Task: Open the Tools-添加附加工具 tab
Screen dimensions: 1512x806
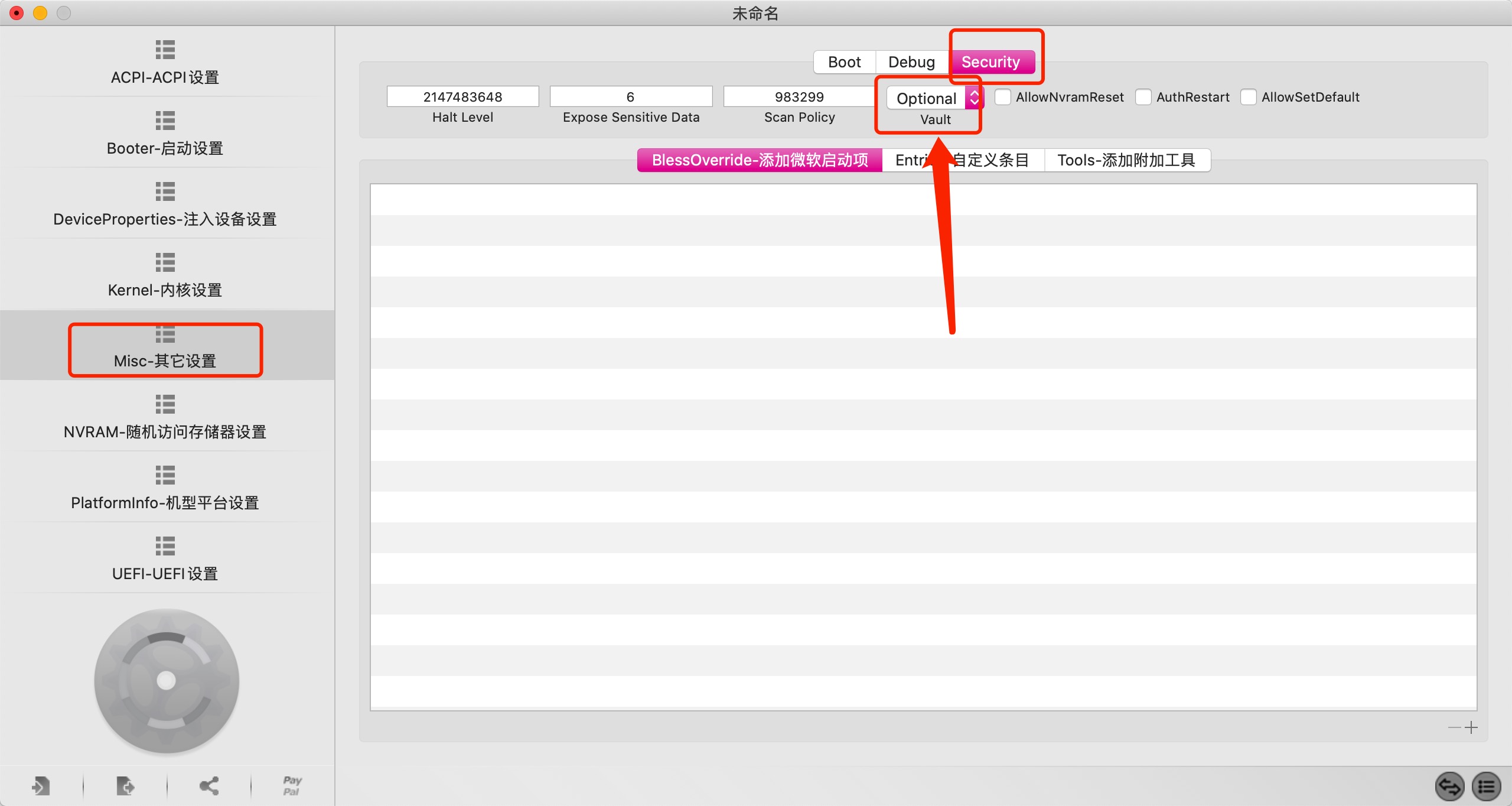Action: click(1127, 160)
